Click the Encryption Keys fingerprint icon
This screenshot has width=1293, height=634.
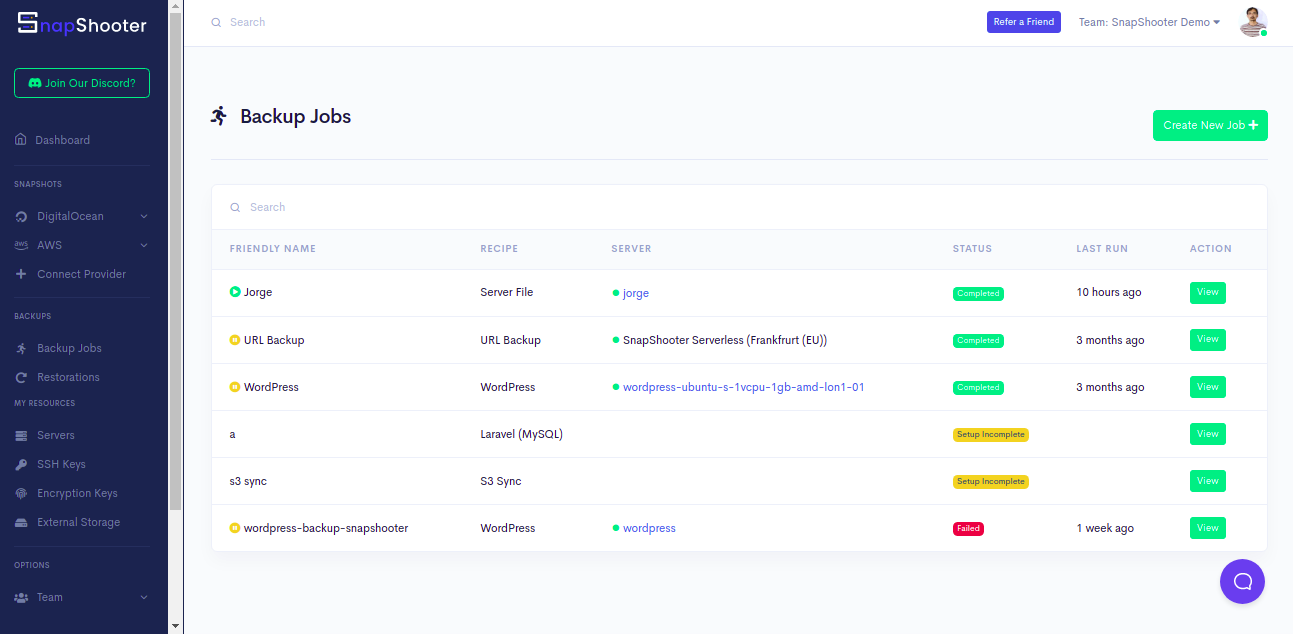(x=21, y=493)
